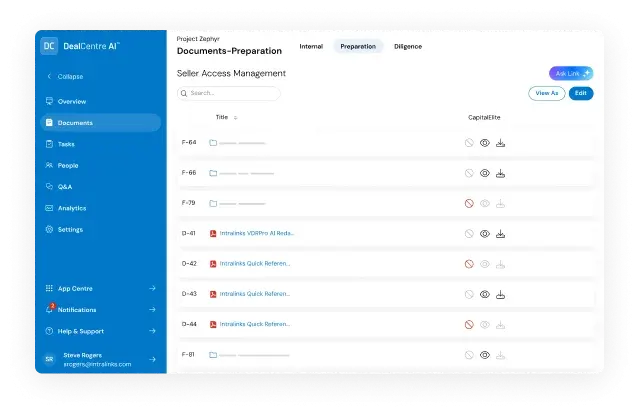Switch to the Diligence tab
The image size is (639, 414).
(408, 46)
